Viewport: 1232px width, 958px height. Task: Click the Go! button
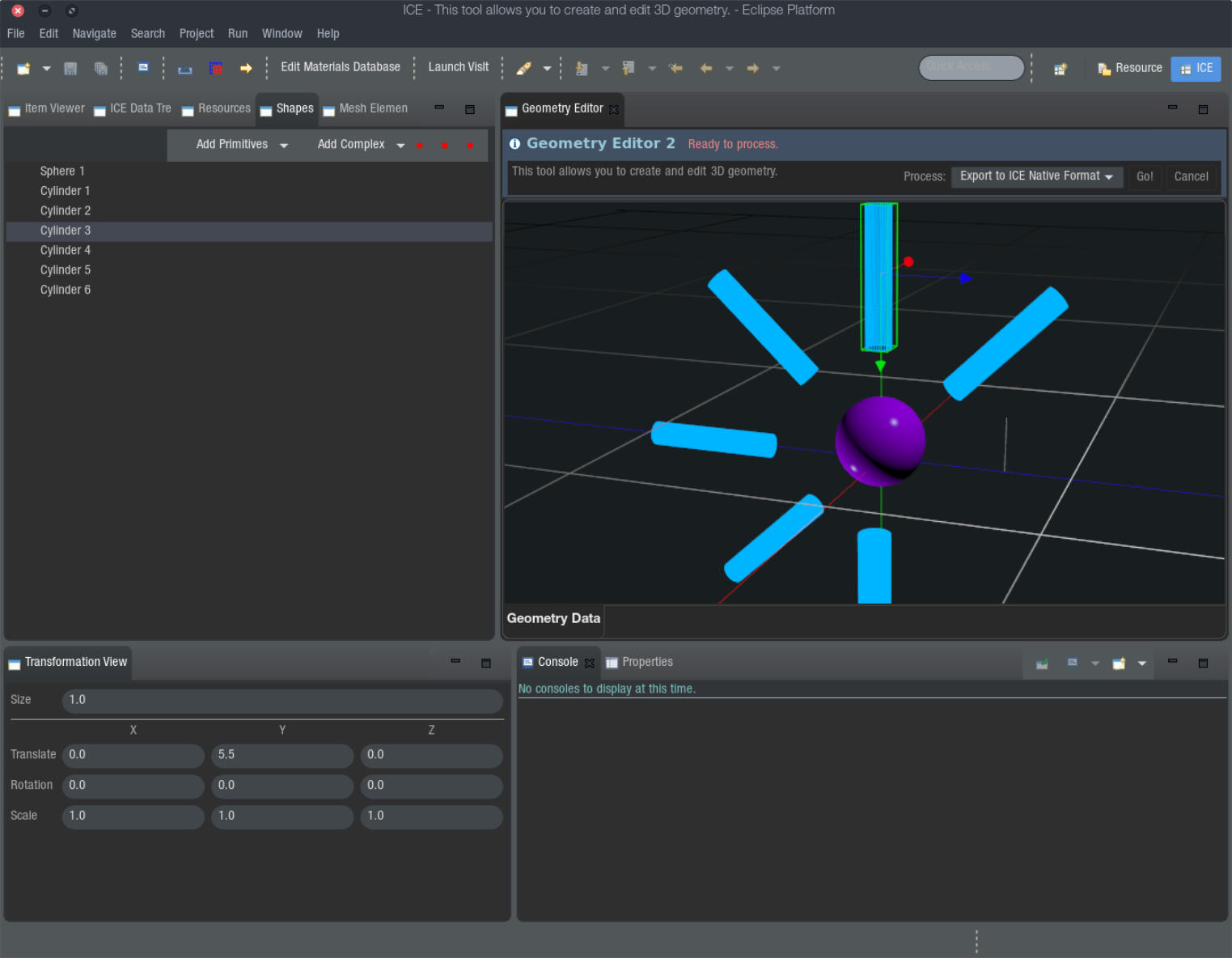(x=1145, y=176)
